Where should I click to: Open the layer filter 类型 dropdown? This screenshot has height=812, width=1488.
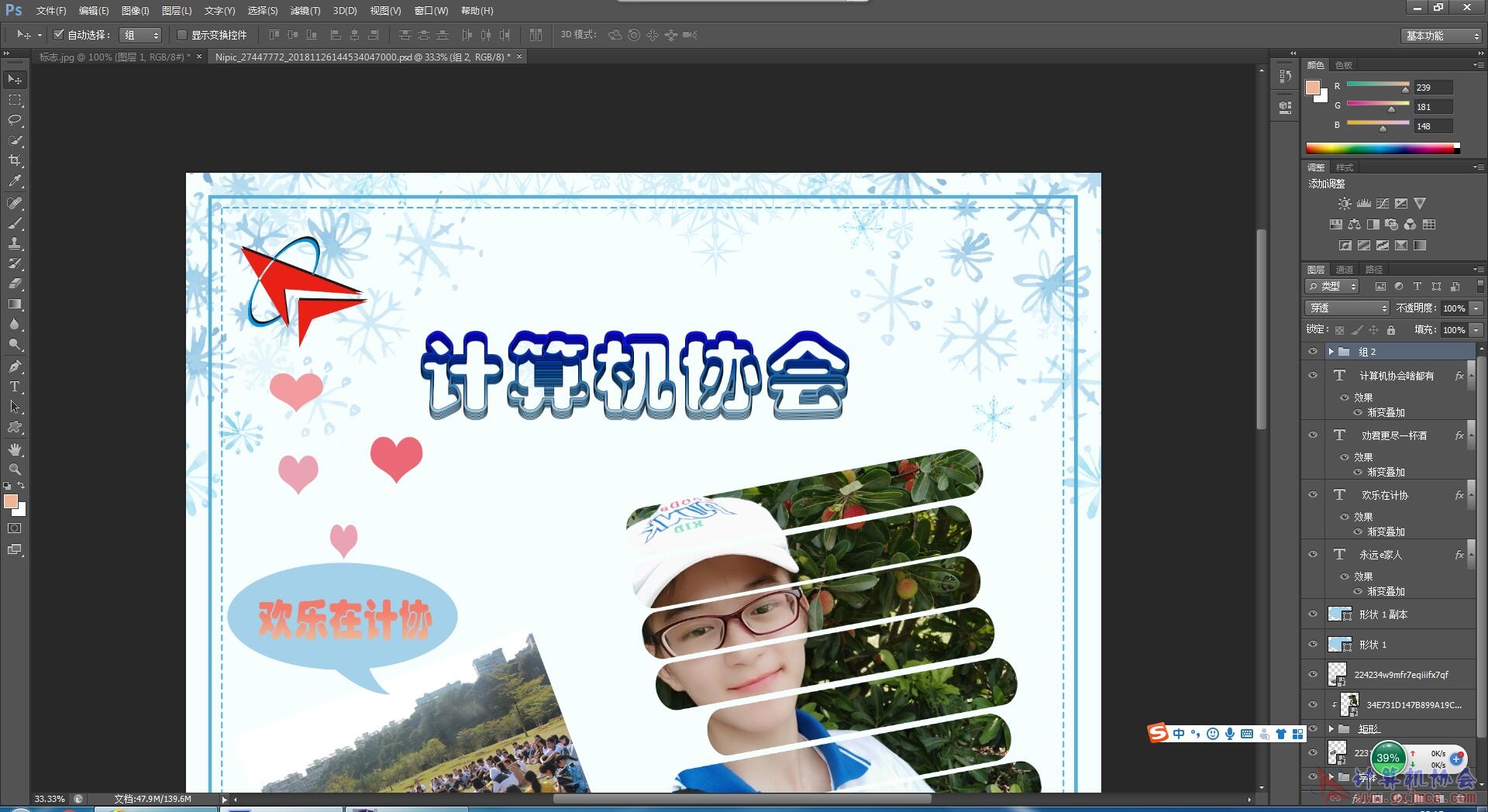[1333, 287]
